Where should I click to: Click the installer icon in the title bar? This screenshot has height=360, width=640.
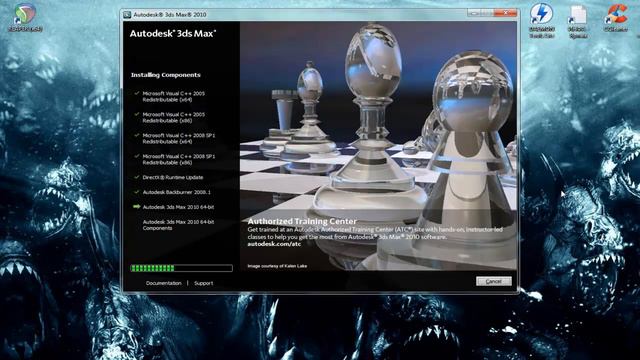click(127, 14)
